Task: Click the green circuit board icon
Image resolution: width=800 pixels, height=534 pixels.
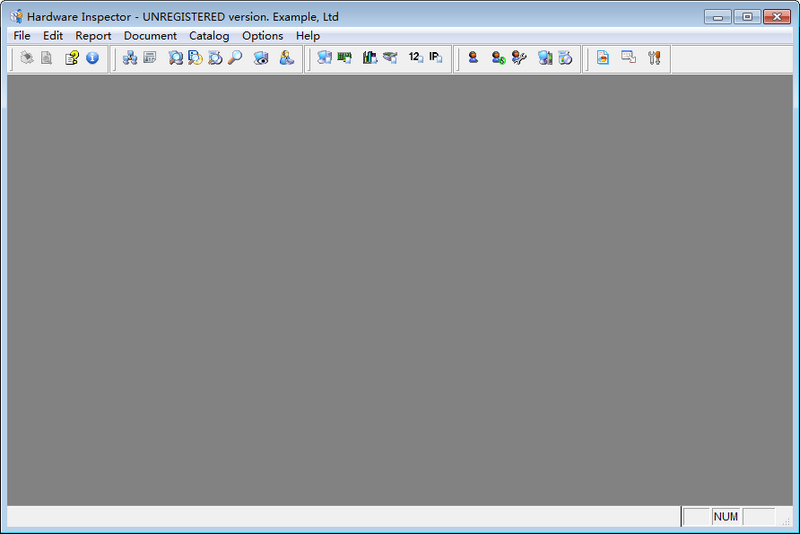Action: coord(344,58)
